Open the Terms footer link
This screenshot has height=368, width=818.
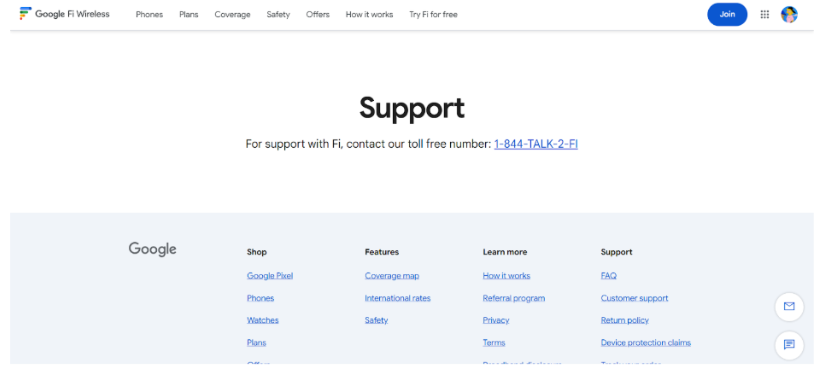(x=494, y=342)
